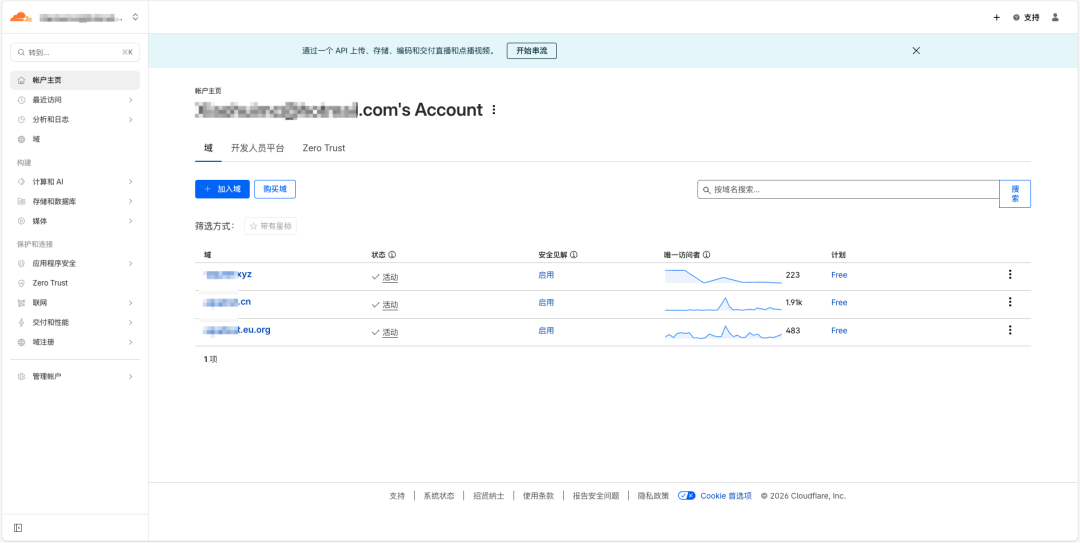
Task: Open the .cn domain link
Action: point(227,302)
